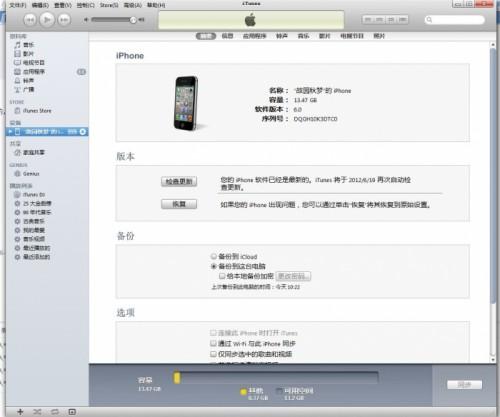Enable 给本地备份加密 checkbox
This screenshot has width=500, height=417.
[x=222, y=276]
